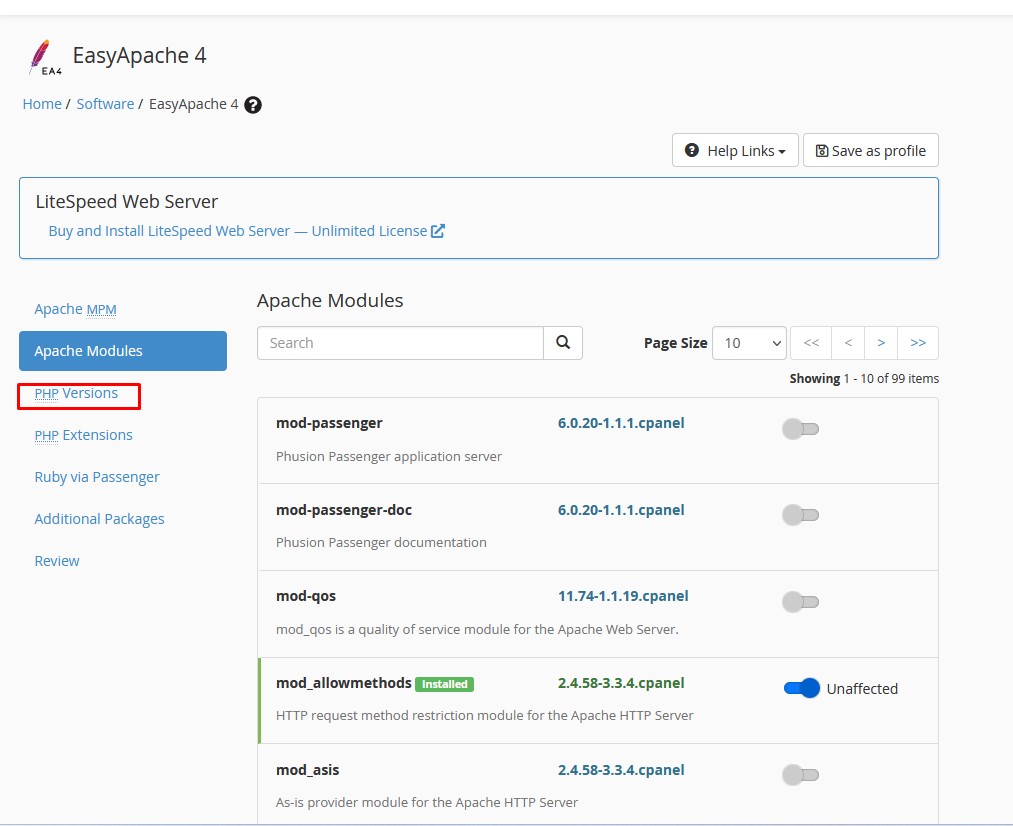Click mod-passenger version 6.0.20-1.1.1.cpanel

(x=621, y=423)
